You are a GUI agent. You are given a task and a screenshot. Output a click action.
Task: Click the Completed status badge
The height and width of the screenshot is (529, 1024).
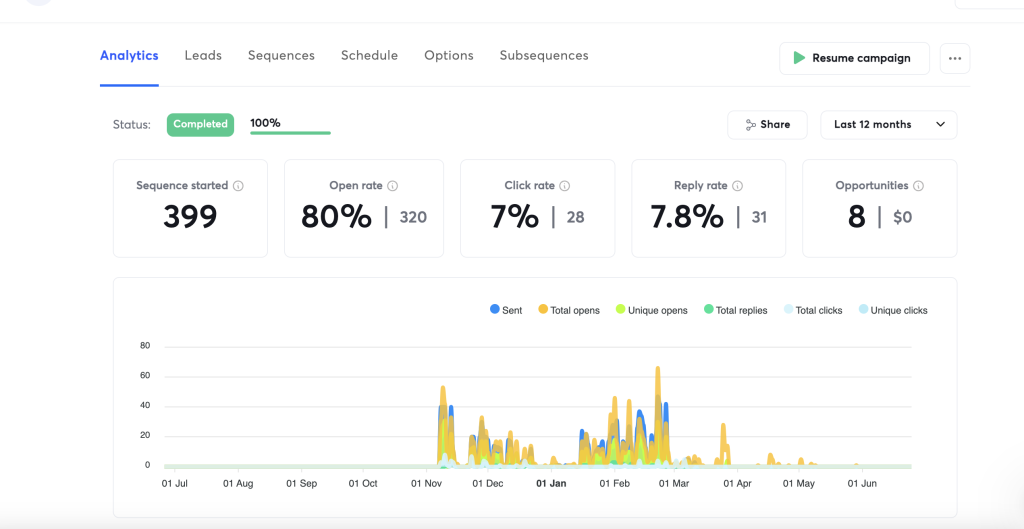pyautogui.click(x=200, y=124)
